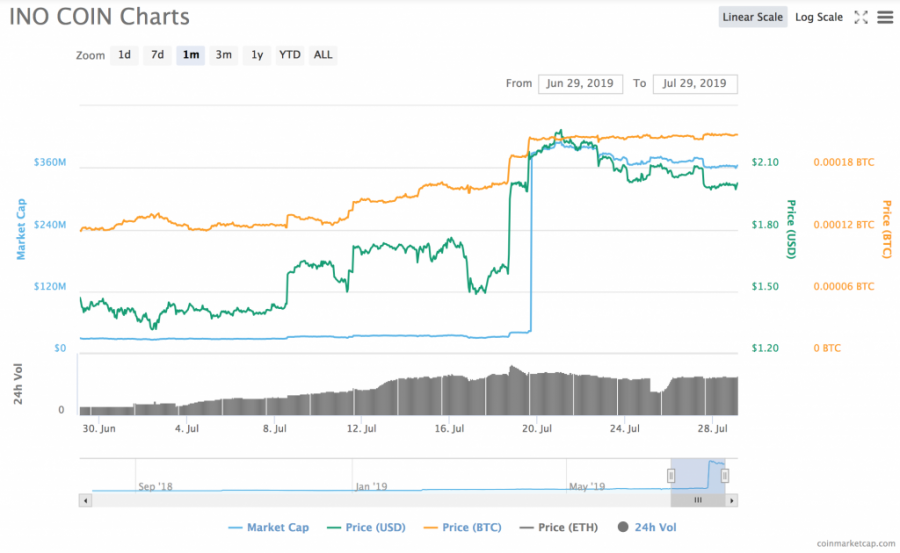Image resolution: width=900 pixels, height=553 pixels.
Task: Toggle fullscreen chart view icon
Action: point(860,17)
